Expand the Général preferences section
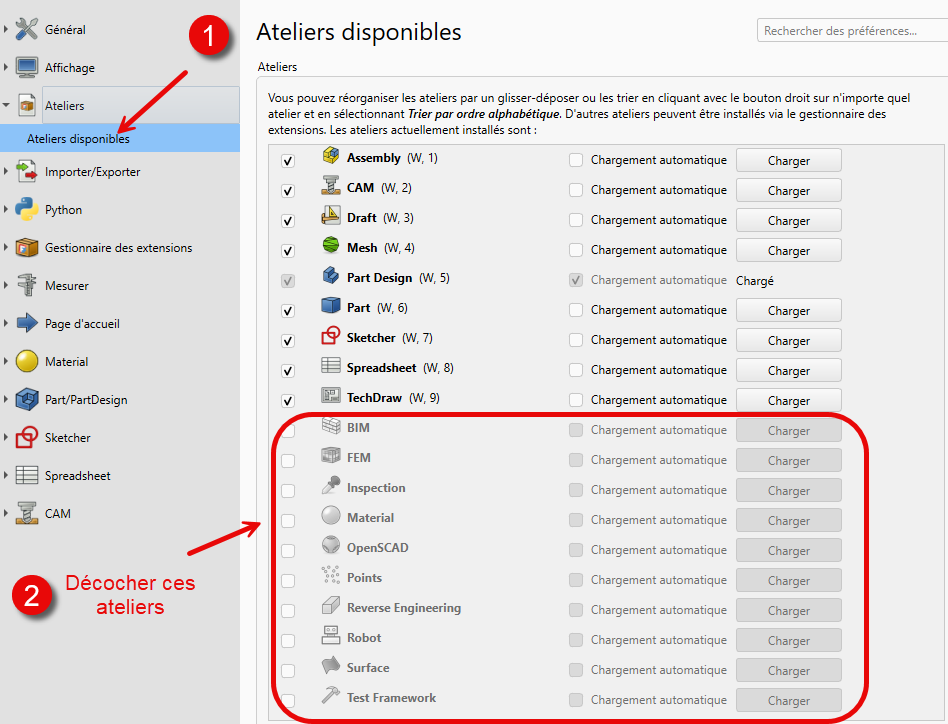The width and height of the screenshot is (948, 724). (x=6, y=30)
